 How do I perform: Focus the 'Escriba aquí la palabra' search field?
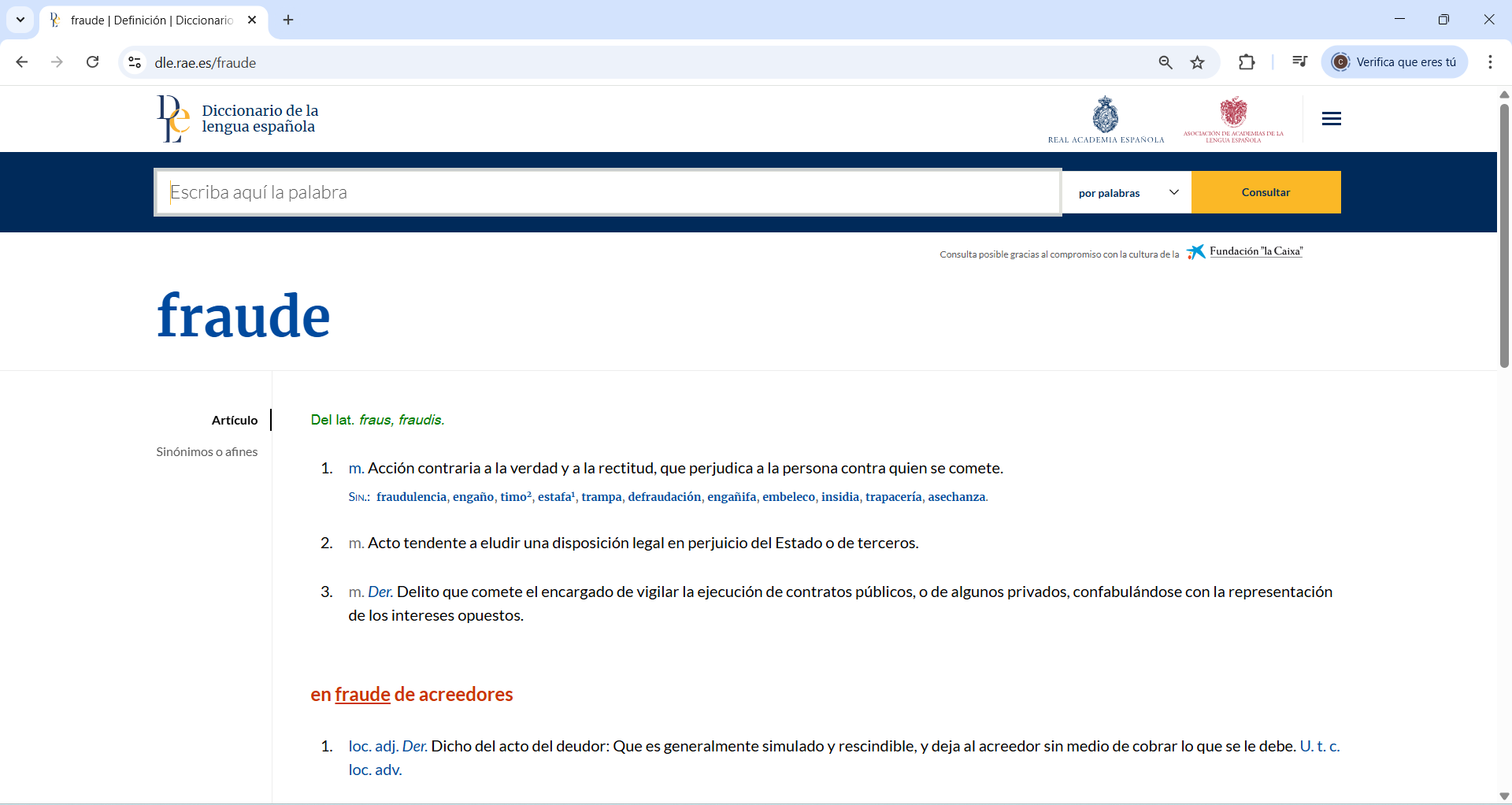[x=607, y=192]
